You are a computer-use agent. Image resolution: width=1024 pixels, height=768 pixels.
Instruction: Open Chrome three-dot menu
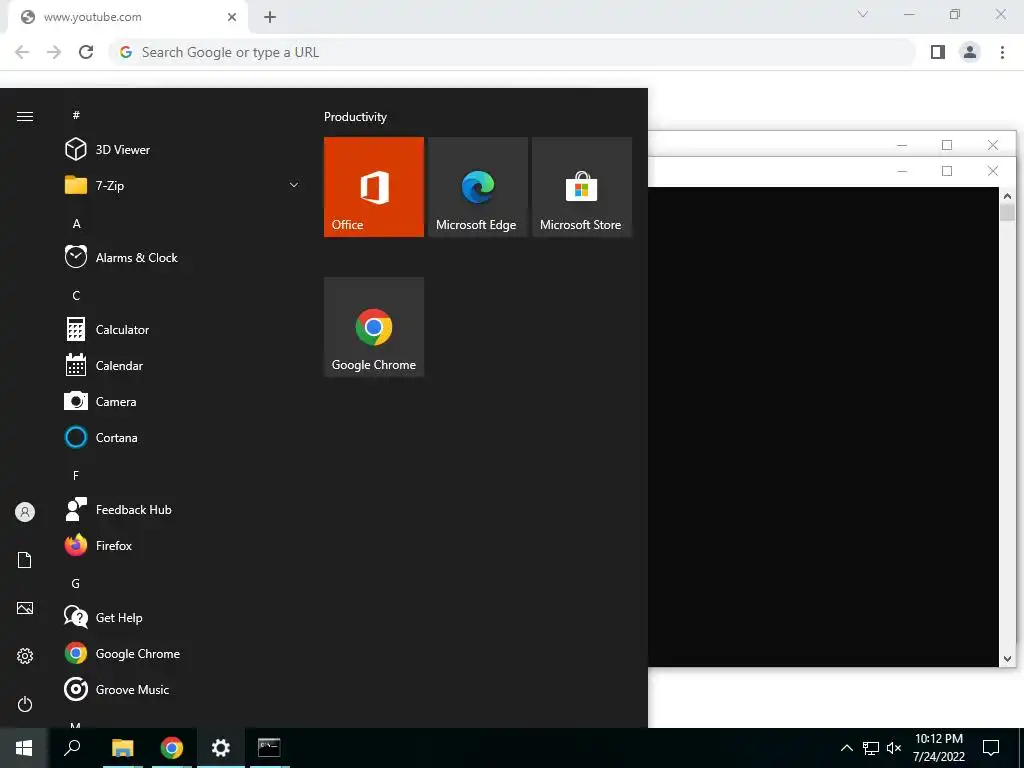click(x=1002, y=52)
